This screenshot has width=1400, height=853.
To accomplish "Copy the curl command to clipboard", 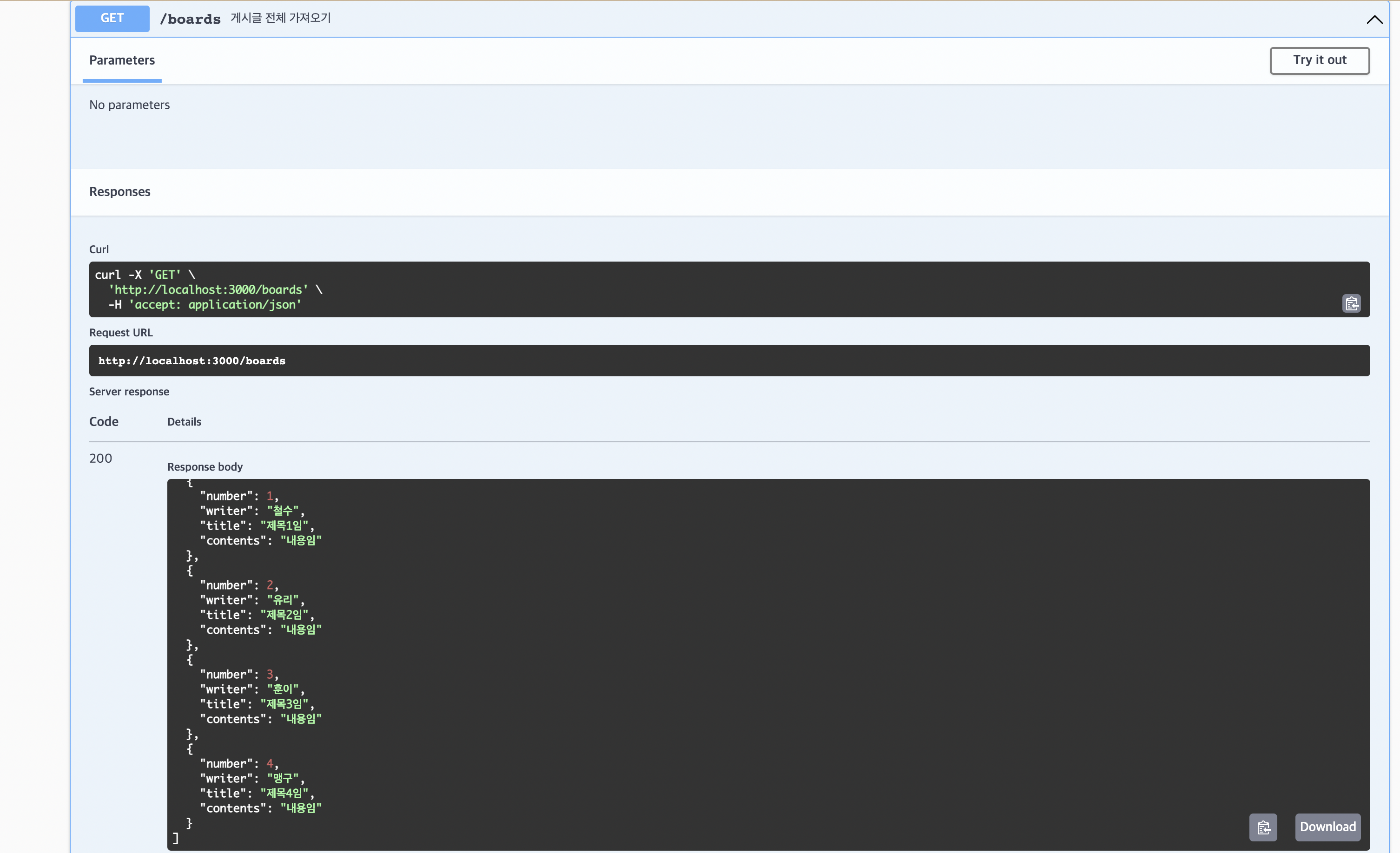I will tap(1351, 303).
